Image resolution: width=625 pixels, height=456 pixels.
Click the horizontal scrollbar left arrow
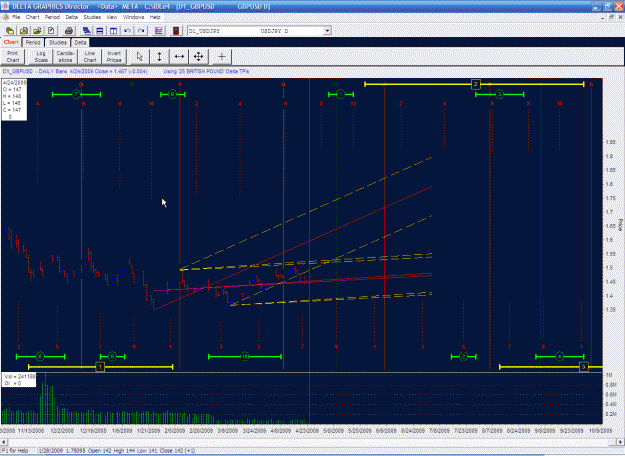click(4, 442)
